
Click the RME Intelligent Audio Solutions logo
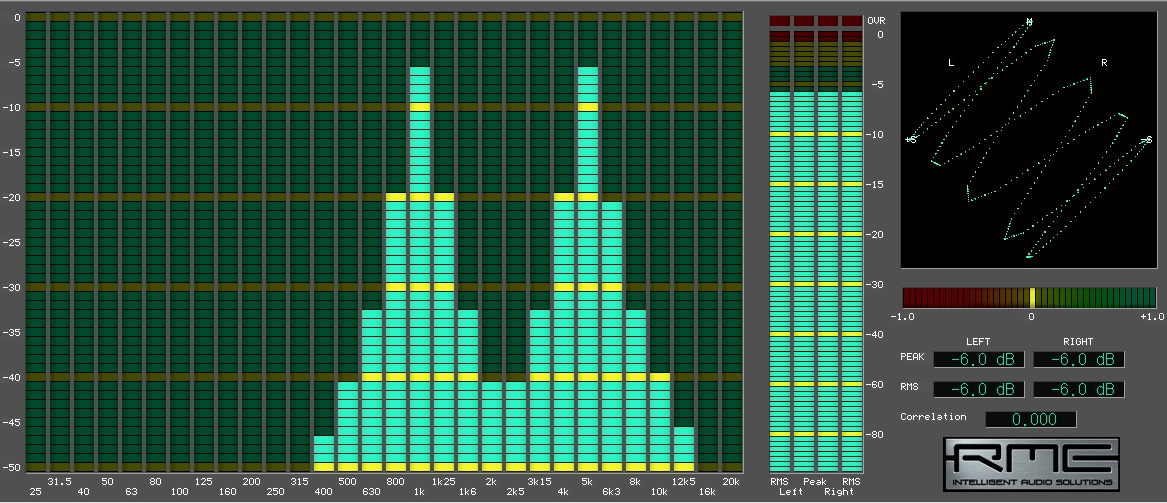click(1032, 464)
